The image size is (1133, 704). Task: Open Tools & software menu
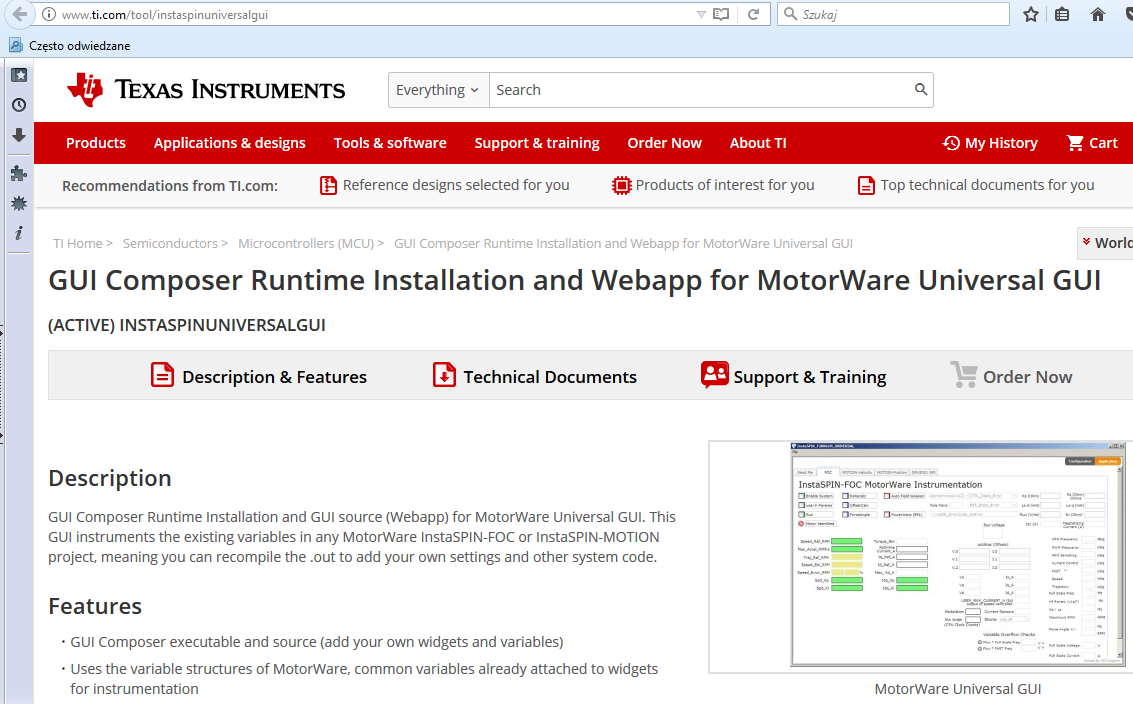click(x=389, y=143)
